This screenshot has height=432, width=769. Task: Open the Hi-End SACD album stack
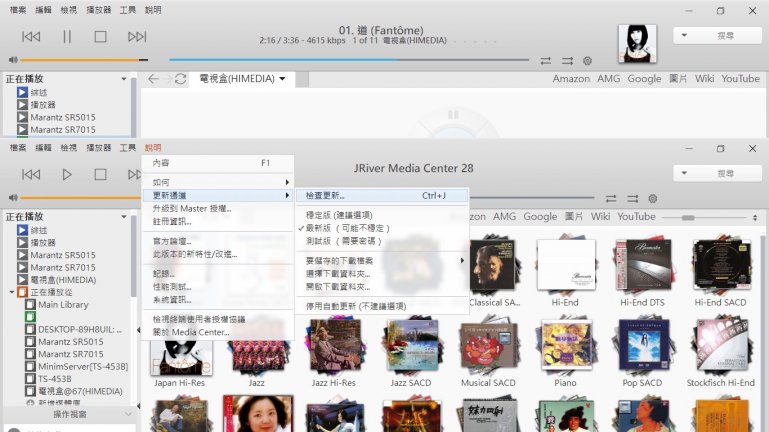pos(720,266)
